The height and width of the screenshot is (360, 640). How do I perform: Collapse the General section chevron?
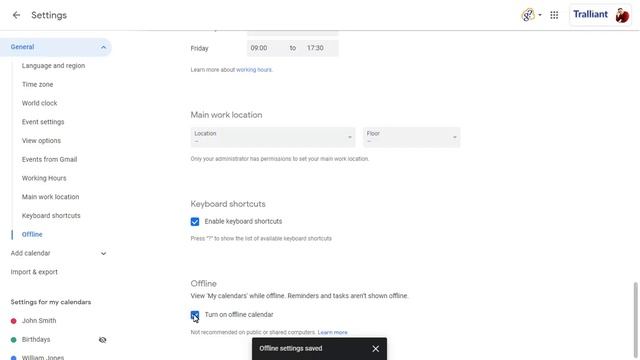(103, 47)
